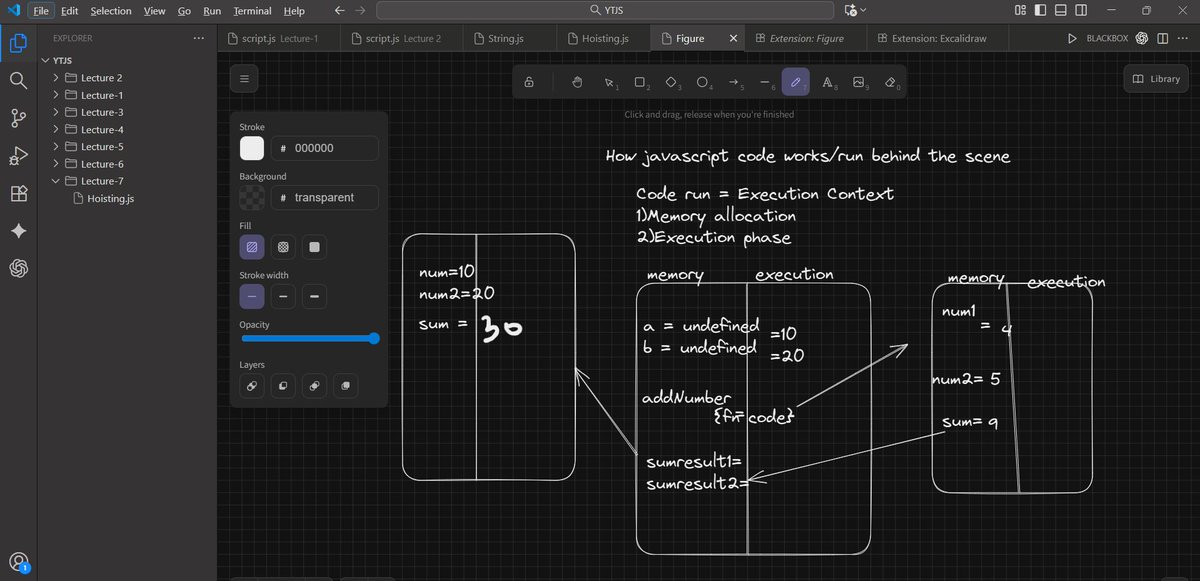1200x581 pixels.
Task: Toggle the canvas lock tool
Action: (528, 83)
